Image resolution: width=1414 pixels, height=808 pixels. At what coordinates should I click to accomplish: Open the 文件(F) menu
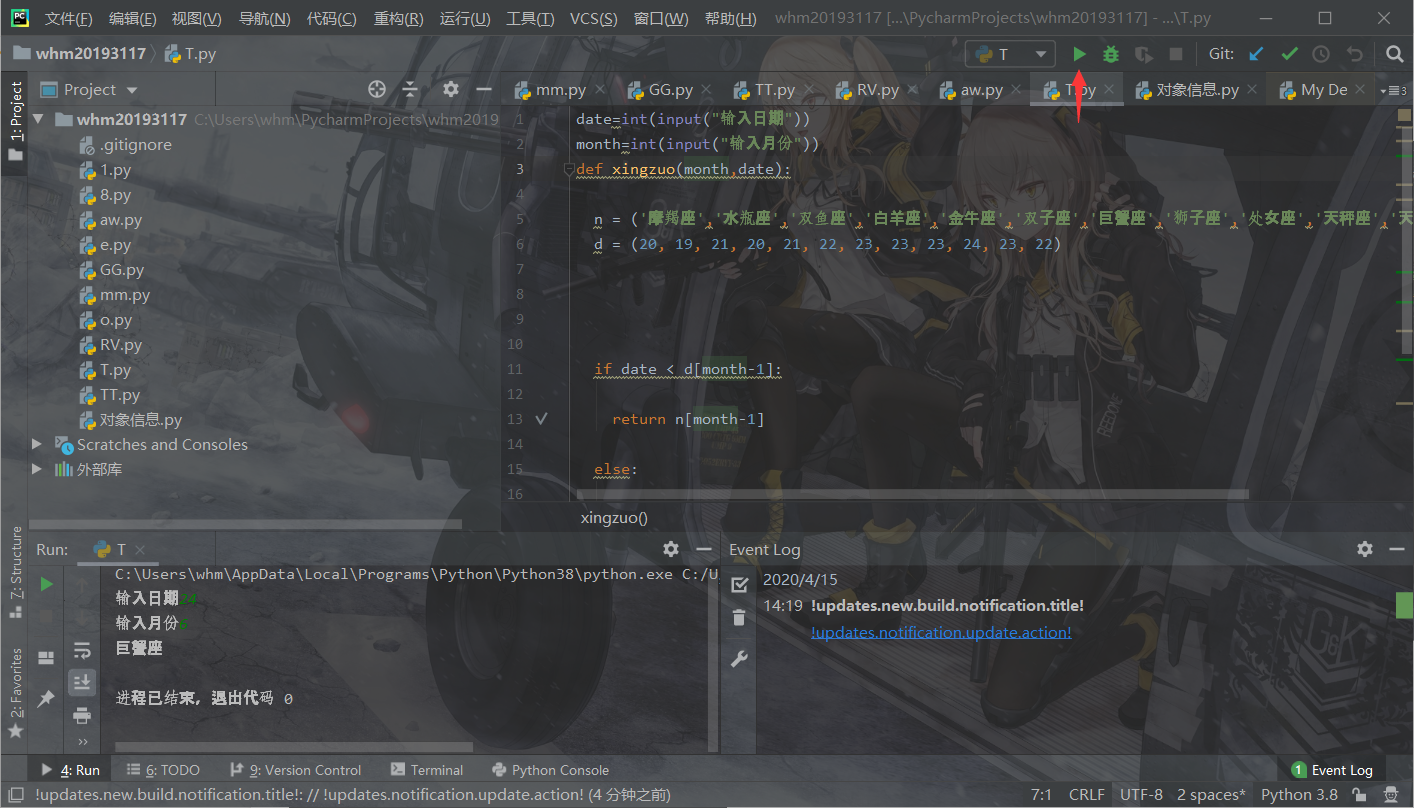69,19
